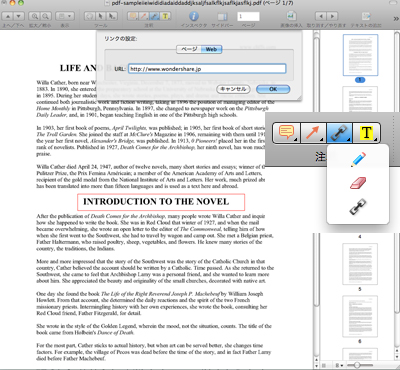400x370 pixels.
Task: Select the enlarged yellow T text tool
Action: (366, 133)
